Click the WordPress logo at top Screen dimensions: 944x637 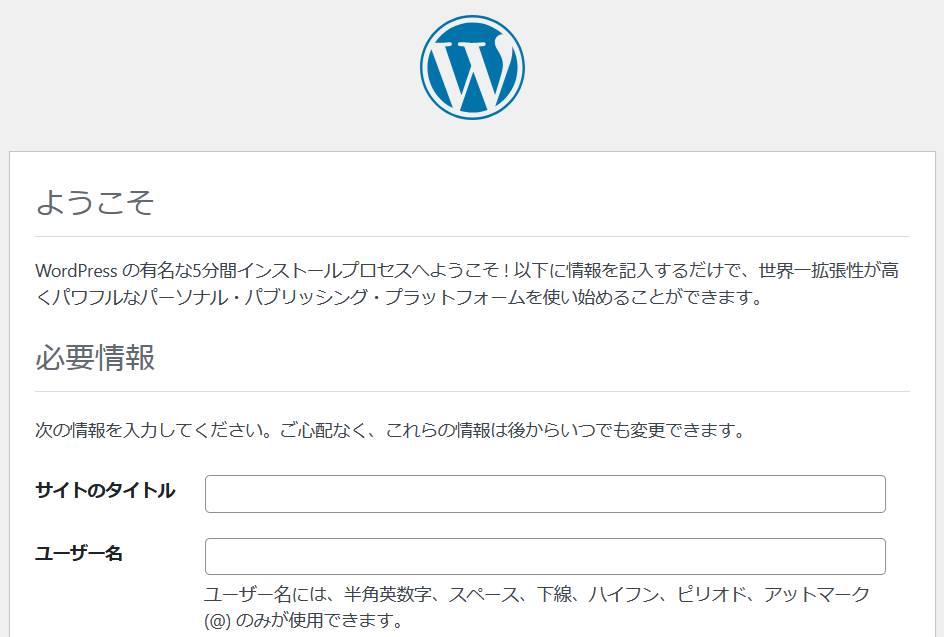point(472,67)
